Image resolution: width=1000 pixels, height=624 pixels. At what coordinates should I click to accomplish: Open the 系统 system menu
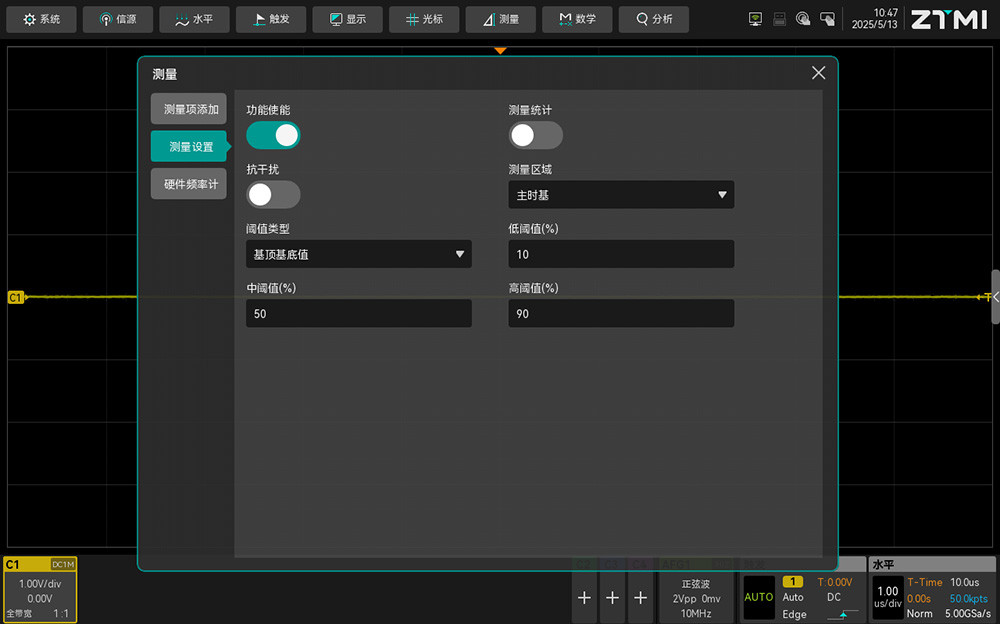click(x=41, y=19)
